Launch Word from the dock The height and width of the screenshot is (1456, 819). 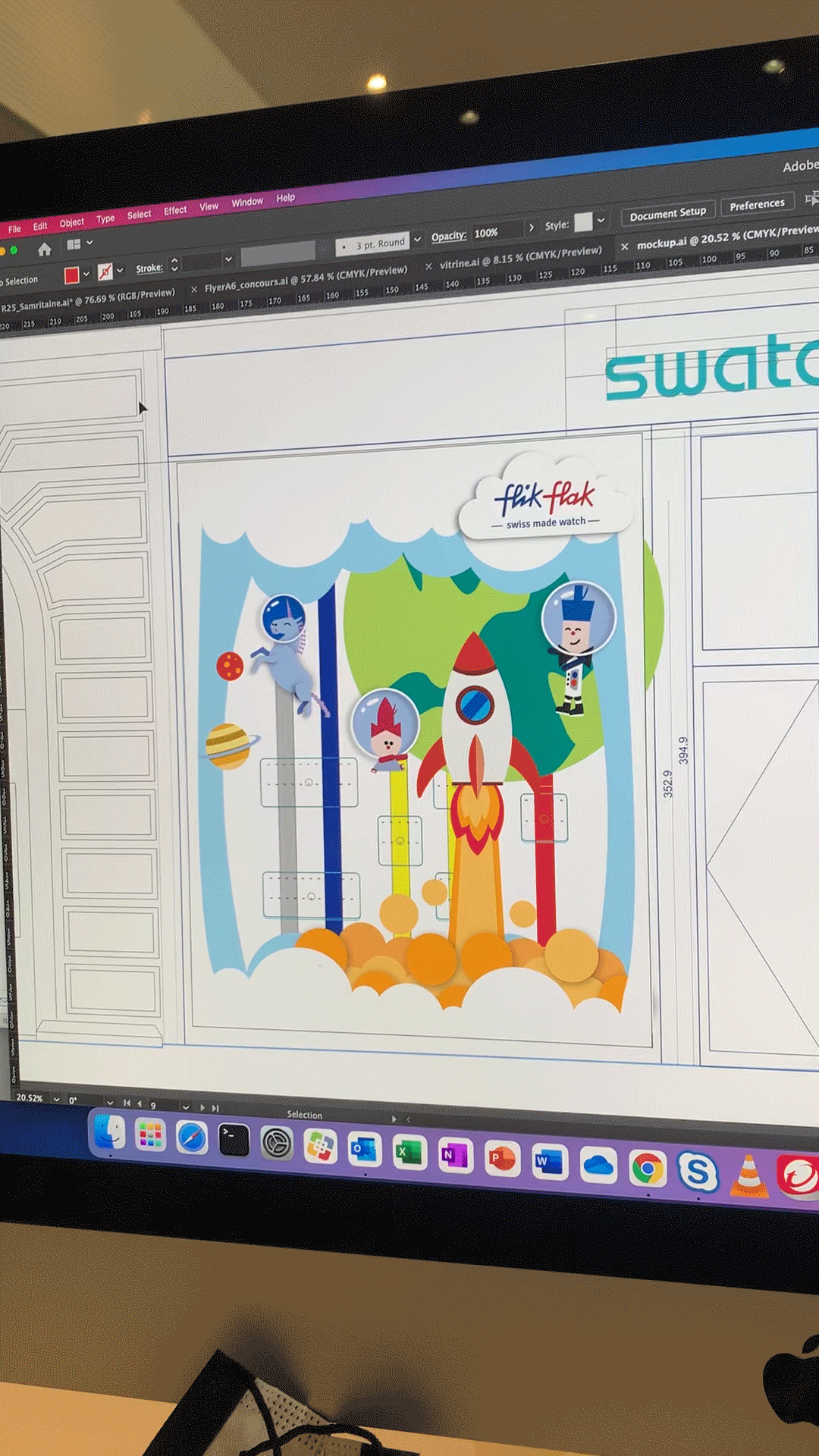[x=549, y=1161]
